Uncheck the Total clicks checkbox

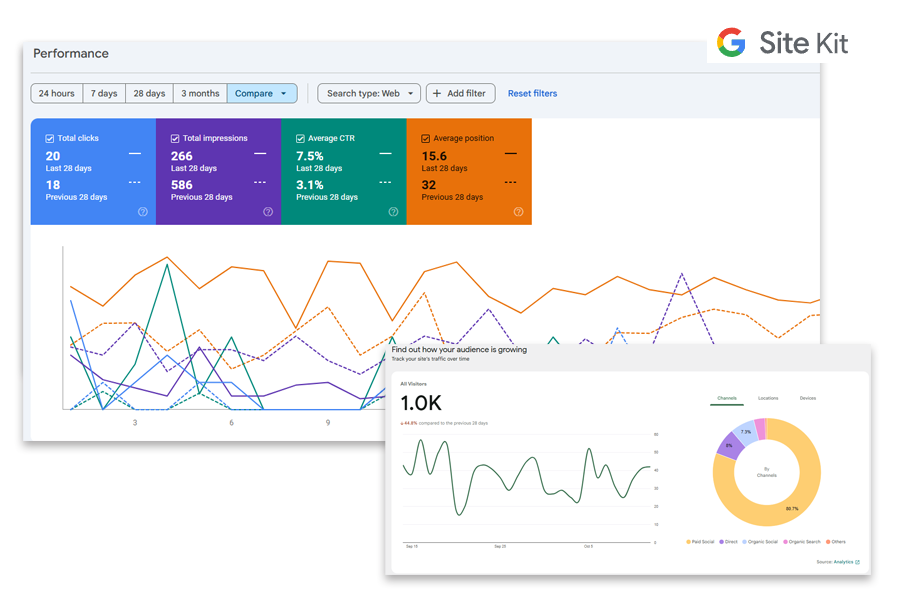(x=50, y=139)
